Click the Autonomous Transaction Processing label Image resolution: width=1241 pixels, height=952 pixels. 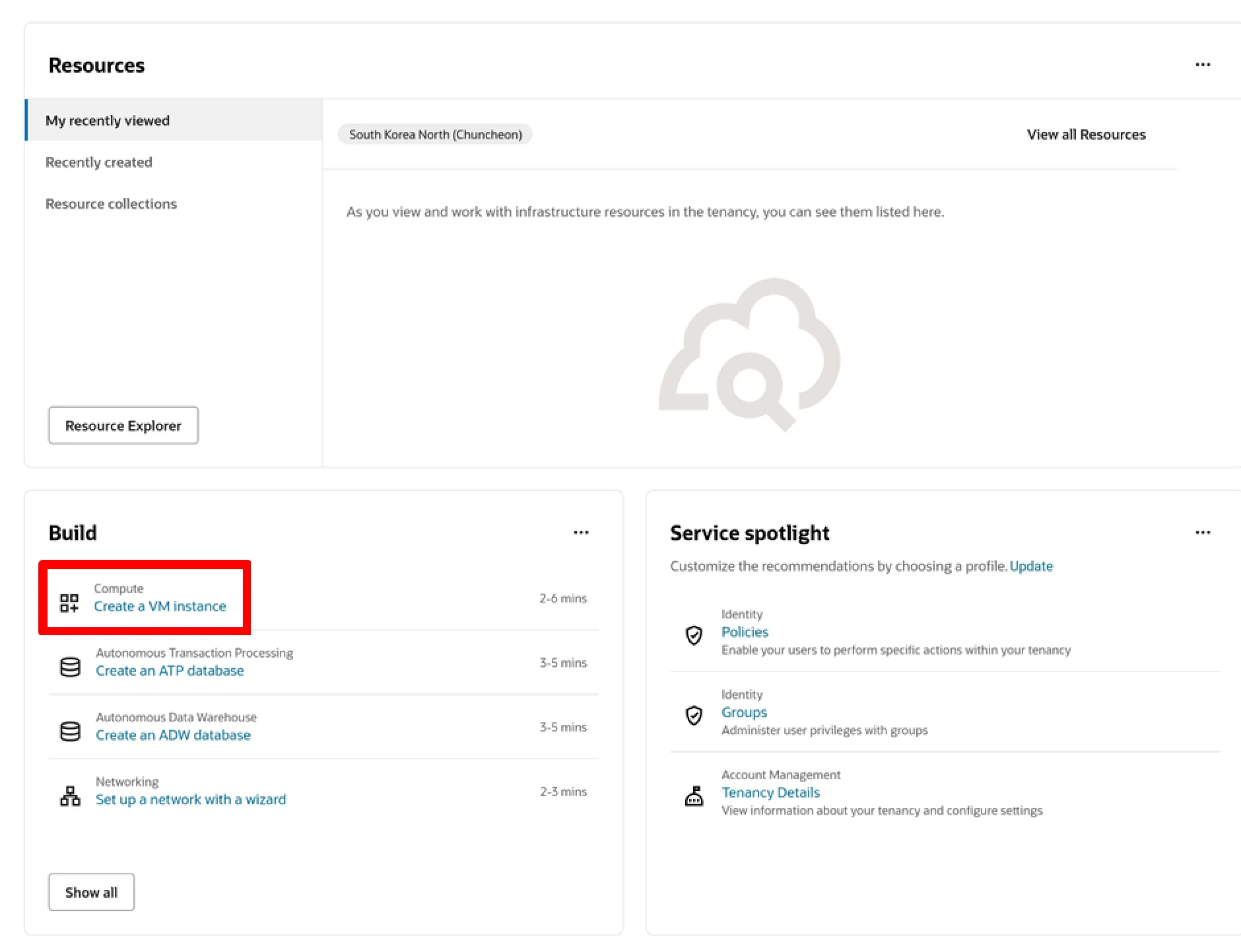pyautogui.click(x=194, y=653)
